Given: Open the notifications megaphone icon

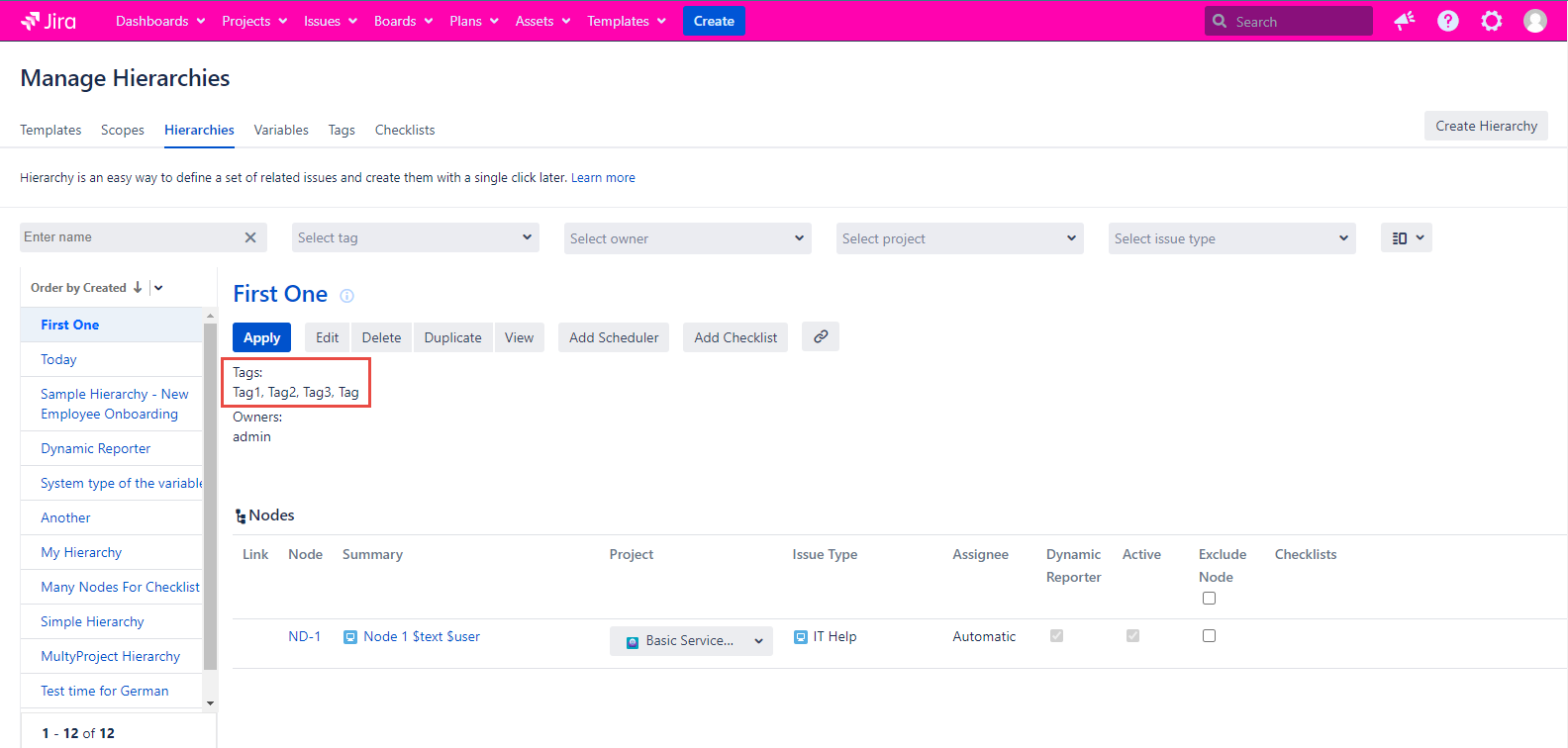Looking at the screenshot, I should coord(1404,21).
